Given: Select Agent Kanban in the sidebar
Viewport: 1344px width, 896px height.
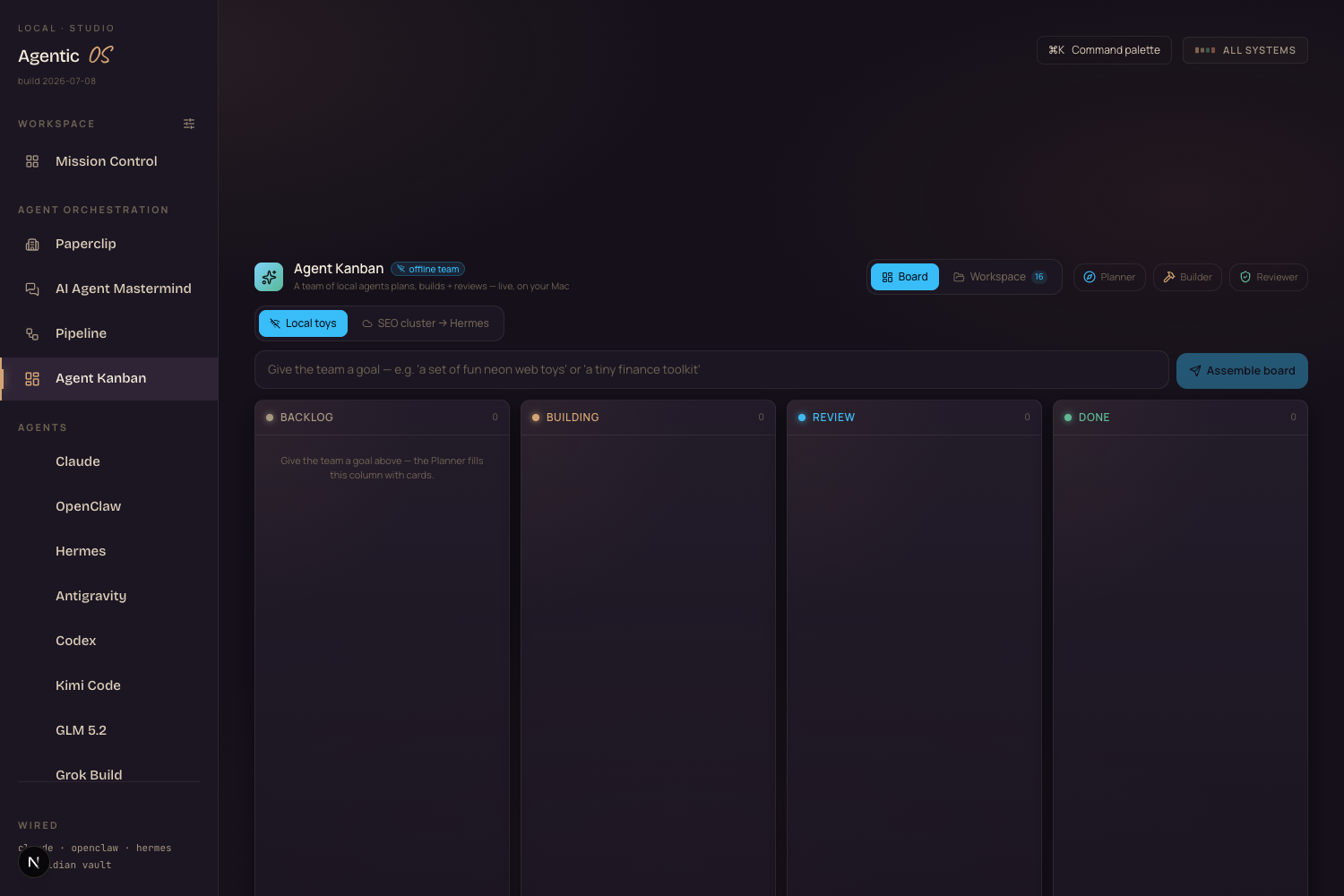Looking at the screenshot, I should pyautogui.click(x=108, y=378).
